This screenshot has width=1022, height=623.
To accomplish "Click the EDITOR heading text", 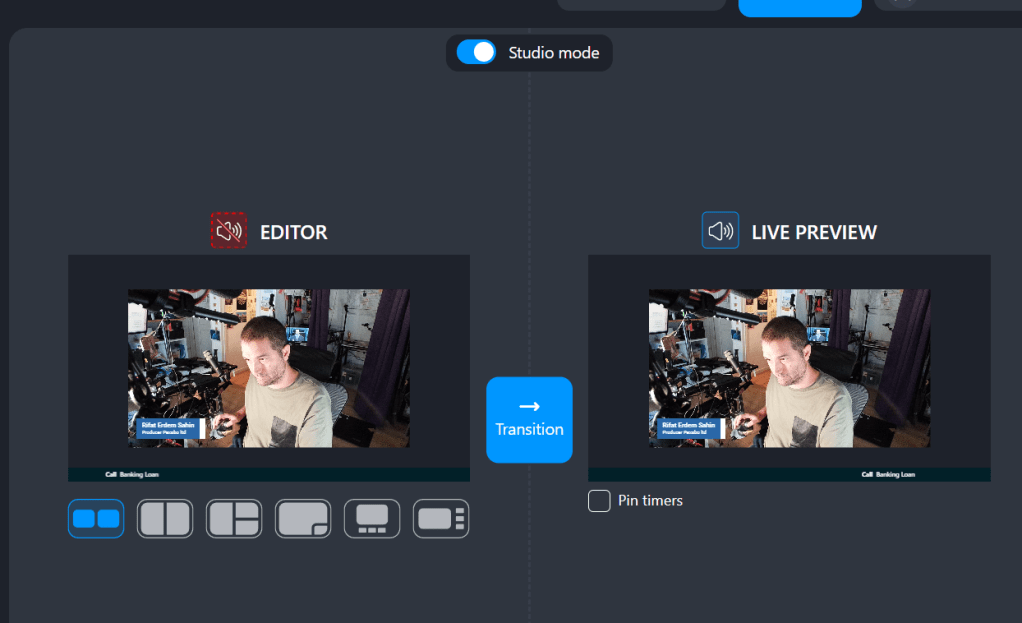I will point(293,232).
